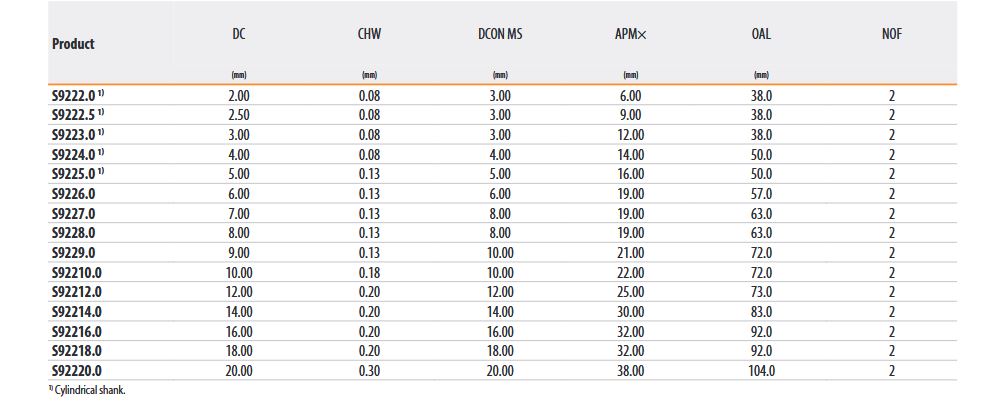
Task: Select product S9226.0
Action: 73,194
